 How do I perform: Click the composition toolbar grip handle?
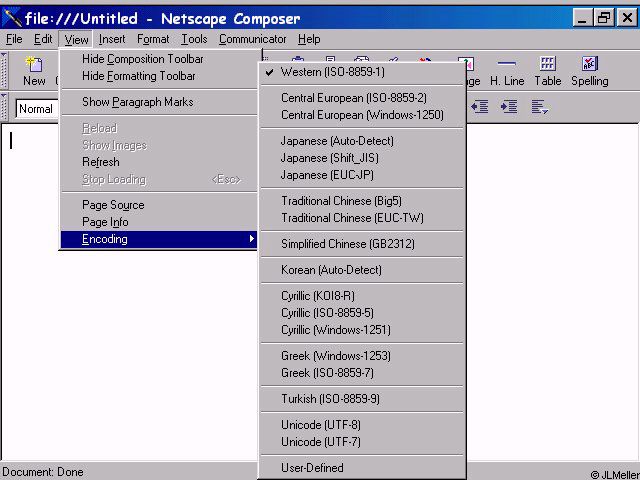4,71
